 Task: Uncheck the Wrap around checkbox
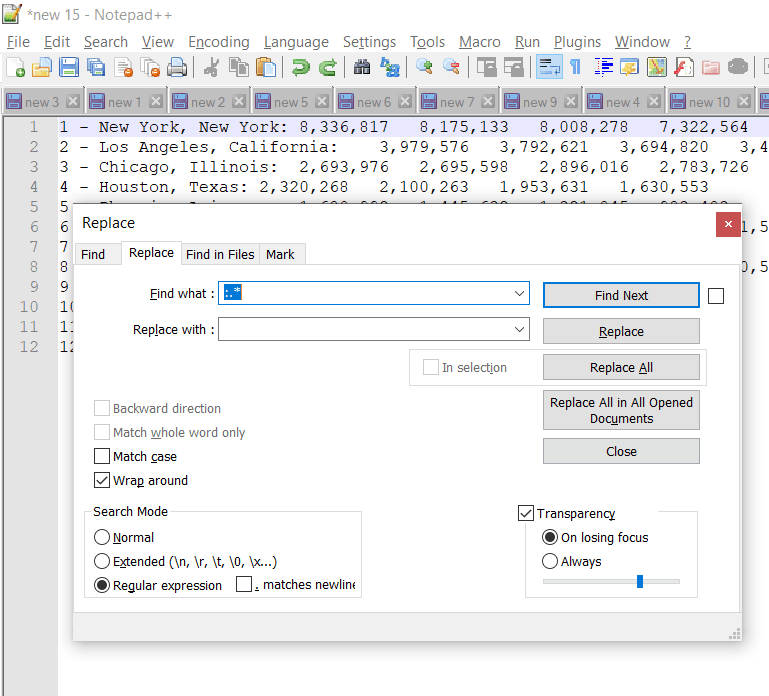[x=102, y=480]
